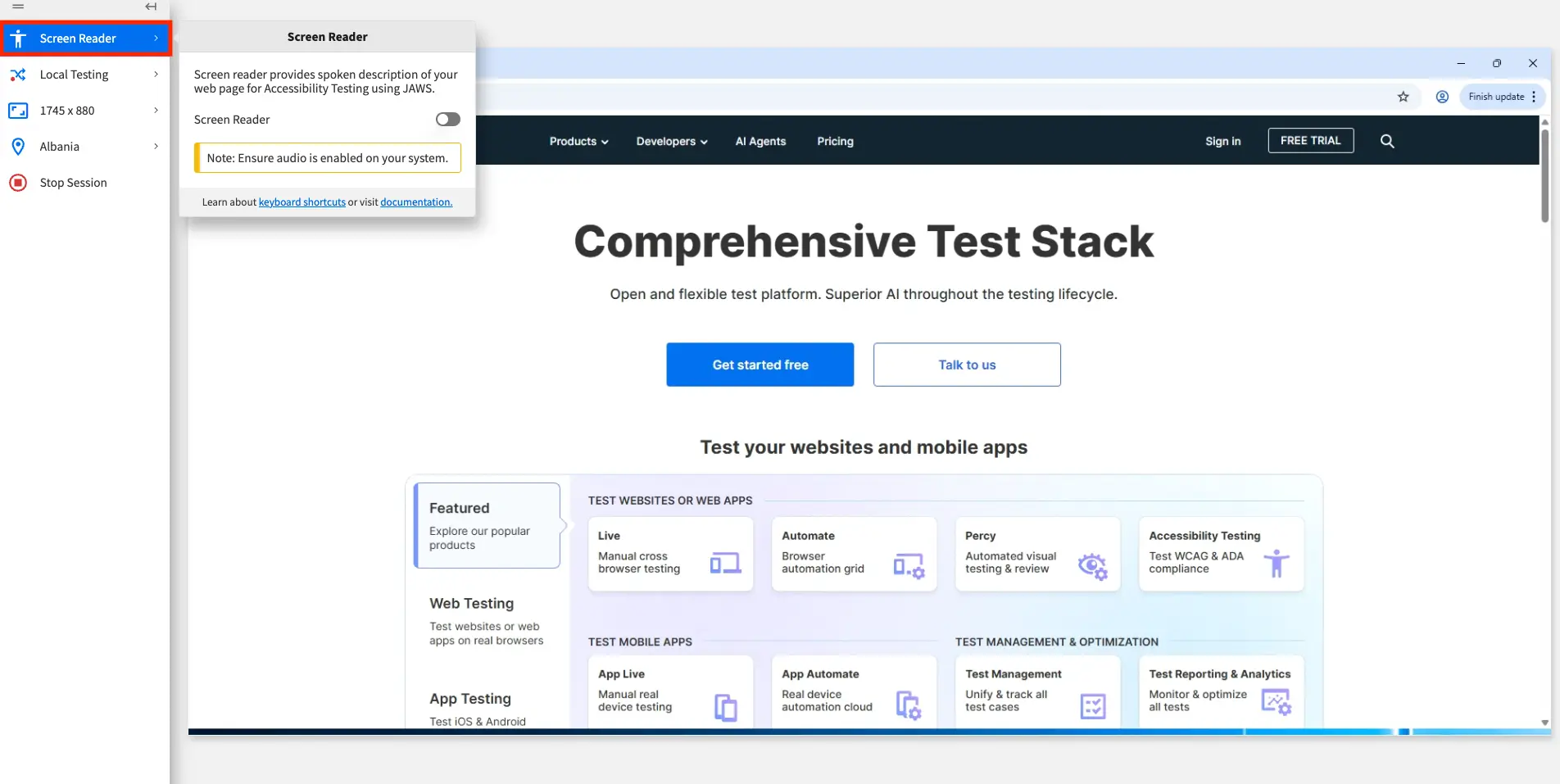Click the FREE TRIAL button
The width and height of the screenshot is (1560, 784).
click(1309, 140)
